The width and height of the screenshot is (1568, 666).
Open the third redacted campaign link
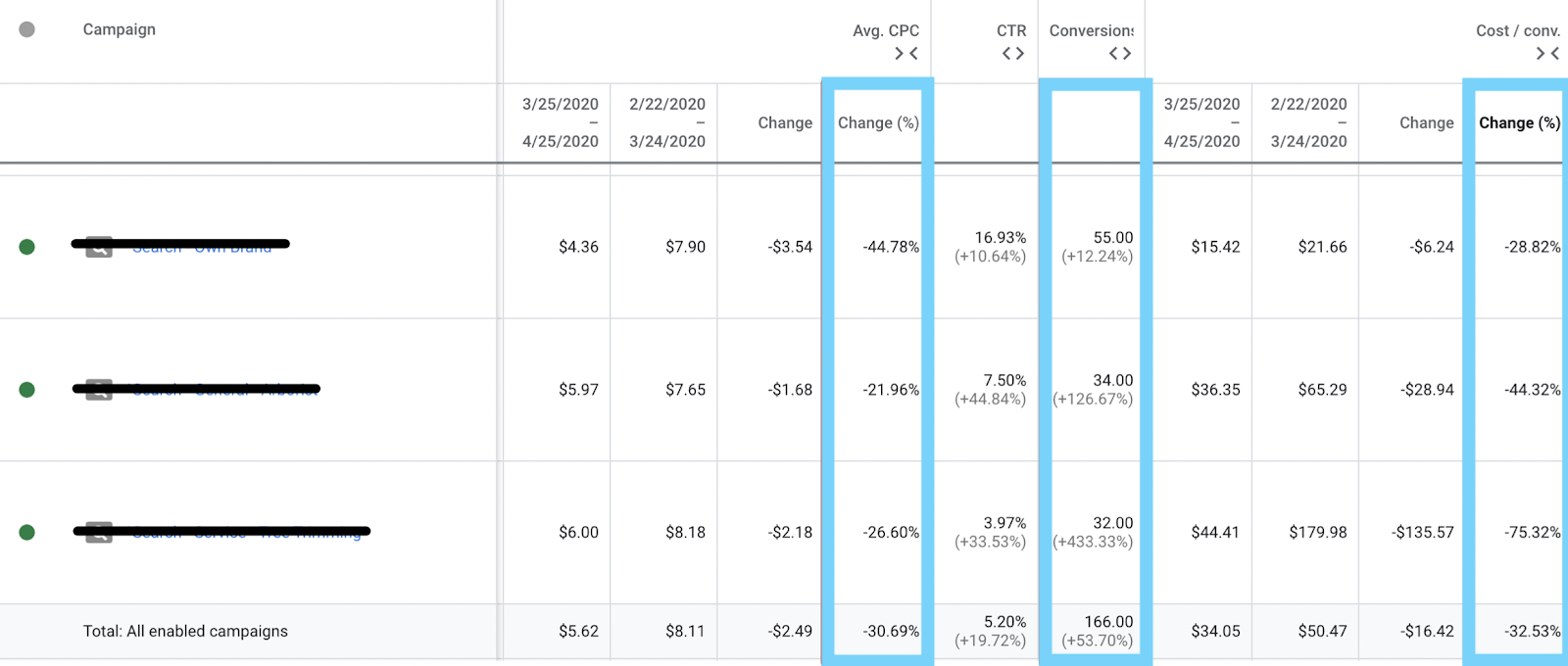click(247, 533)
